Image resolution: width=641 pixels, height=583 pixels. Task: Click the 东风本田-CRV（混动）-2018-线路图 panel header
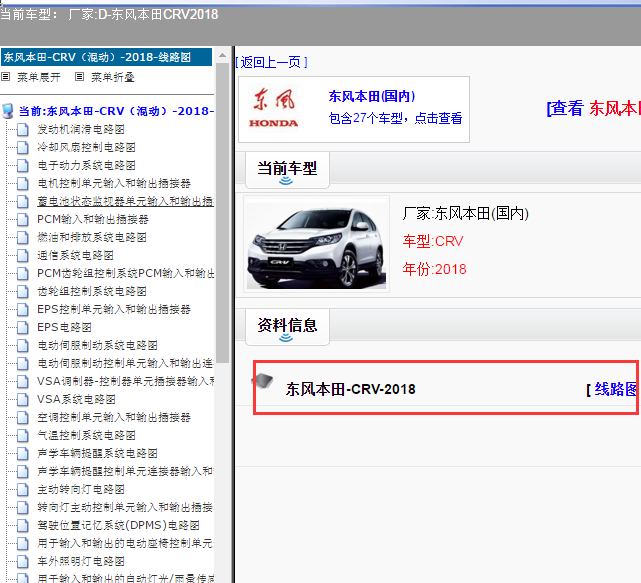pos(107,57)
